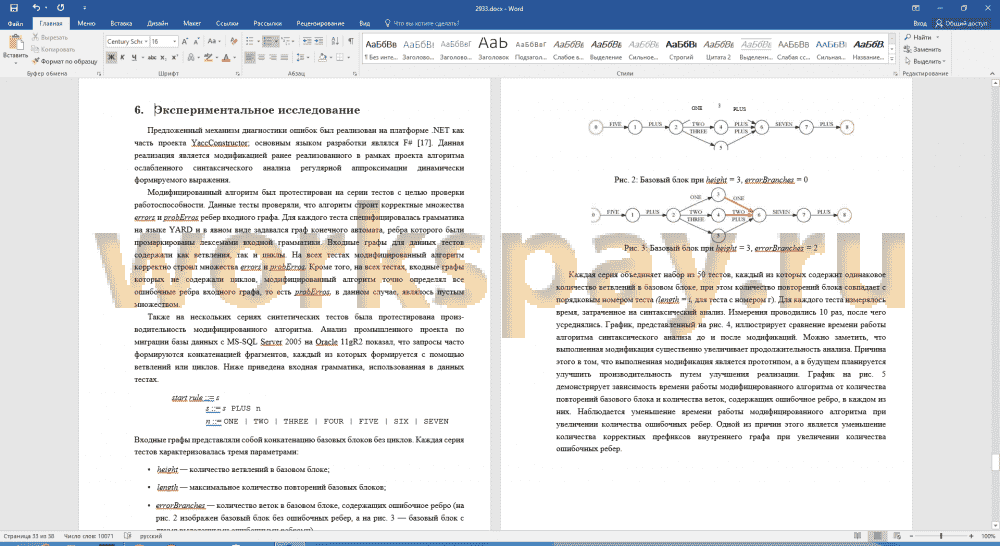Click the Вставить paste icon
Viewport: 1000px width, 546px height.
coord(15,42)
